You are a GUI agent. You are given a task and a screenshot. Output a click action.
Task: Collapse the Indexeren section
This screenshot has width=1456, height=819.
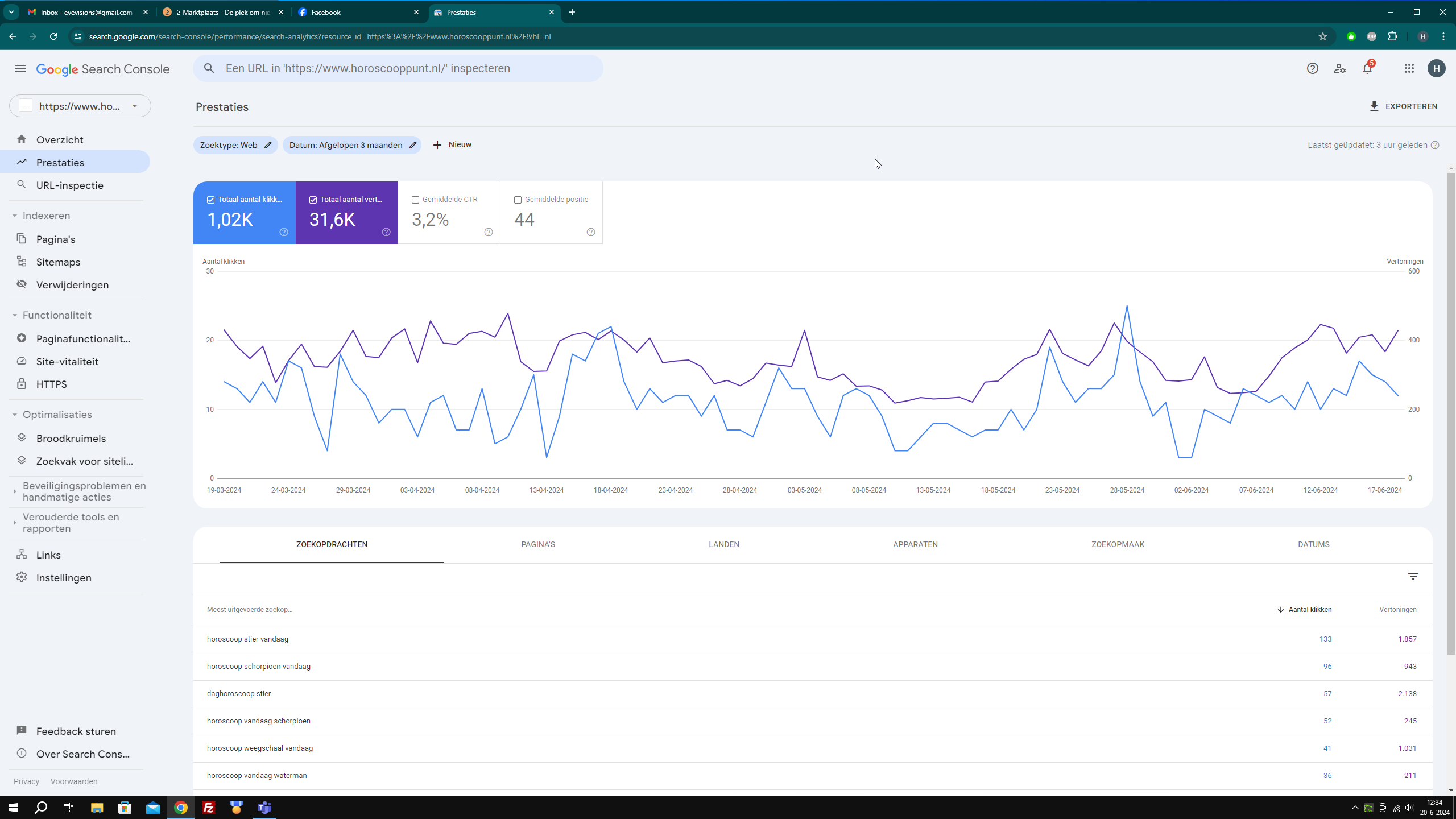click(x=15, y=216)
